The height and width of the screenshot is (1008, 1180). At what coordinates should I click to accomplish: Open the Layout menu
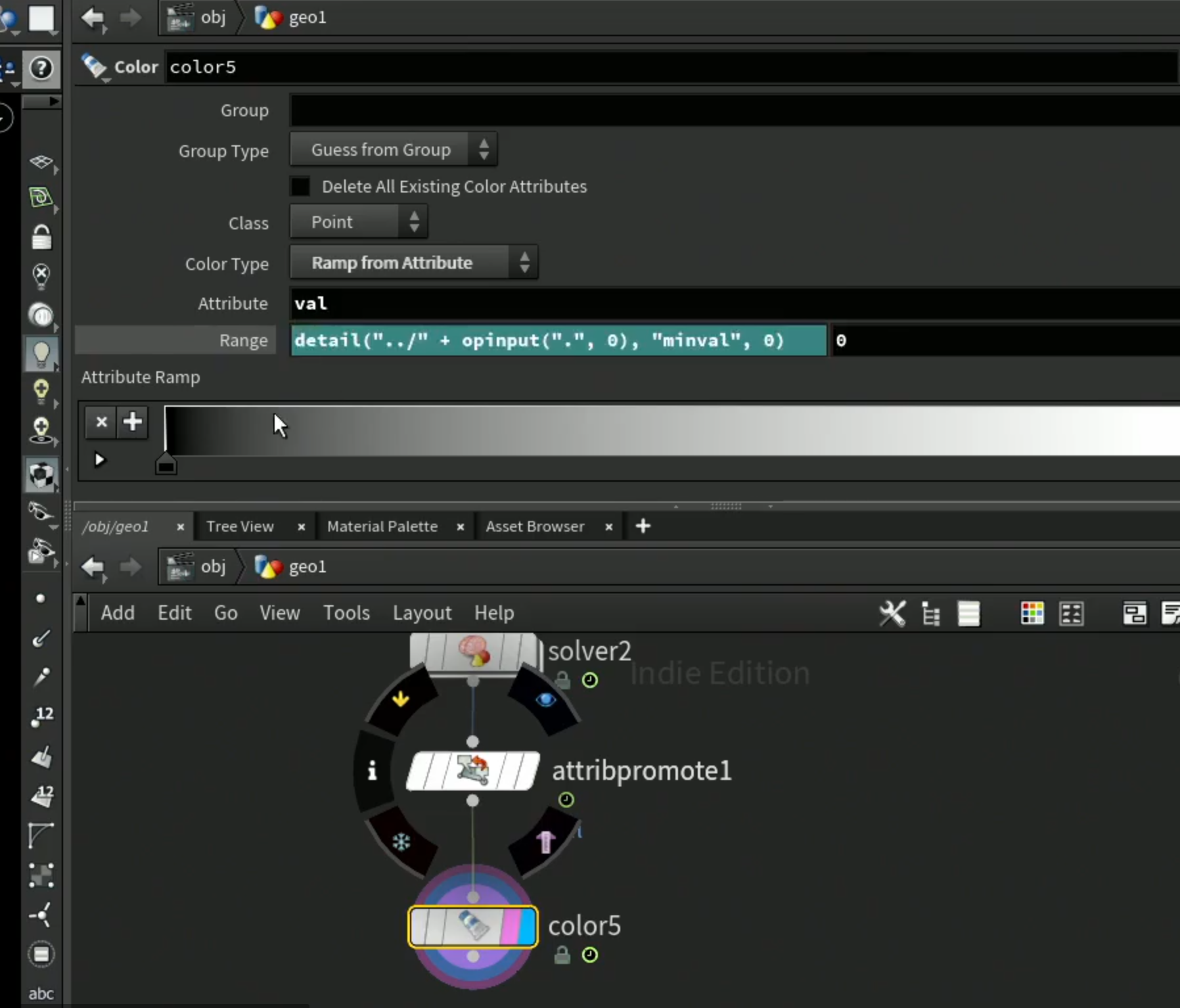tap(422, 612)
